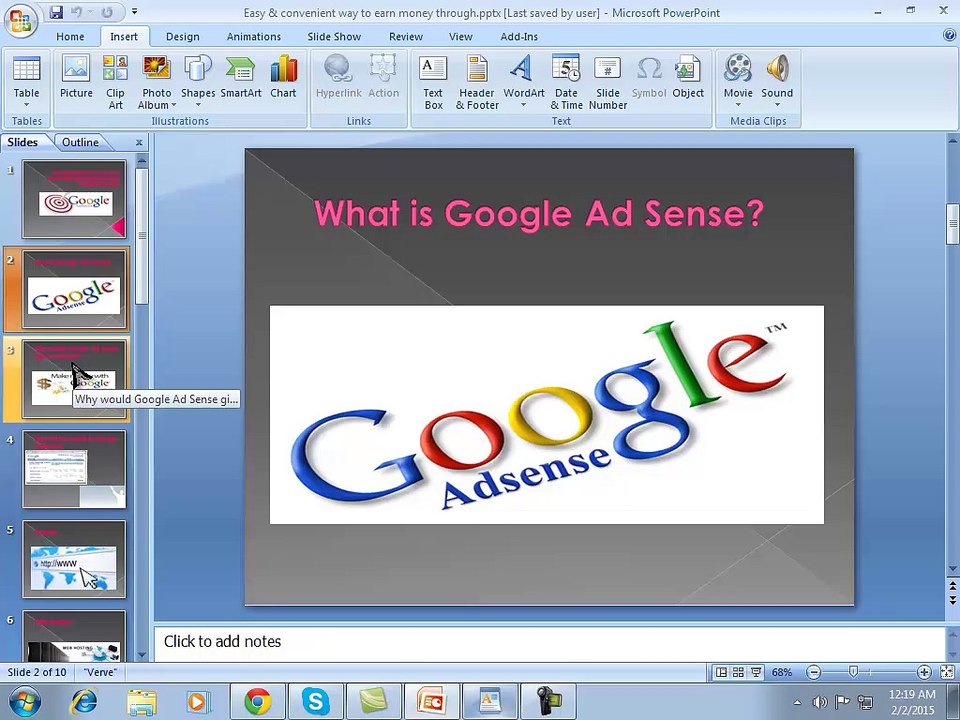Image resolution: width=960 pixels, height=720 pixels.
Task: Open PowerPoint Help
Action: click(950, 36)
